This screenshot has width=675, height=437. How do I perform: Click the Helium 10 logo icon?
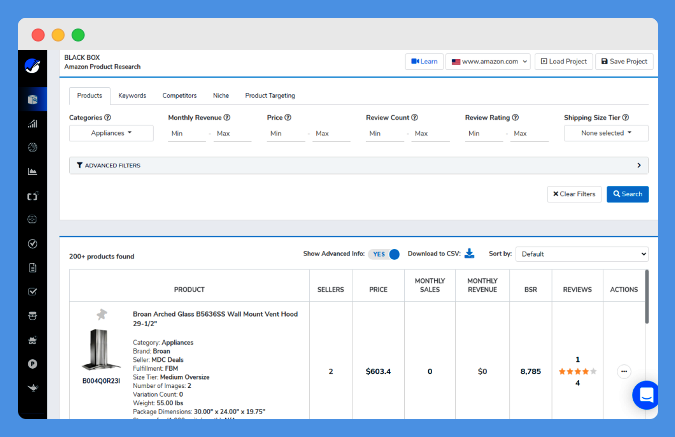click(32, 66)
